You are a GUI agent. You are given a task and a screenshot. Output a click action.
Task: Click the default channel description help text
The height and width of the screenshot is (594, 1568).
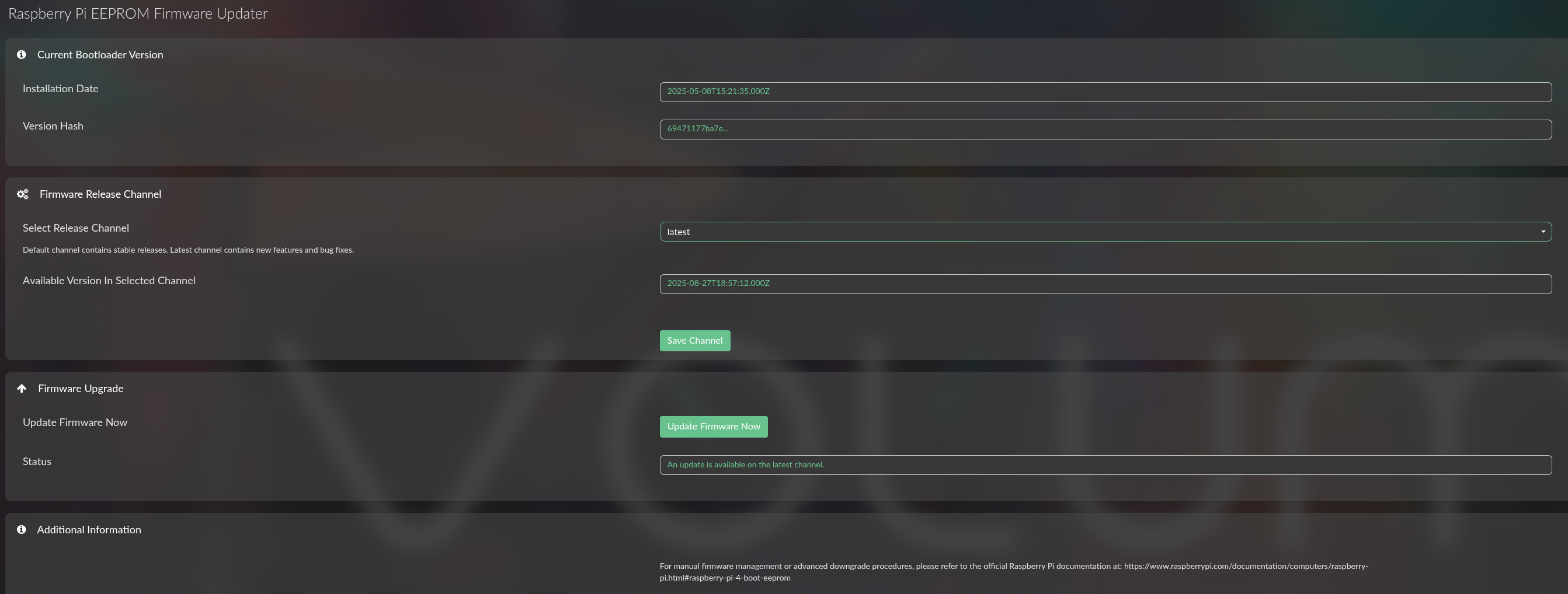(188, 250)
